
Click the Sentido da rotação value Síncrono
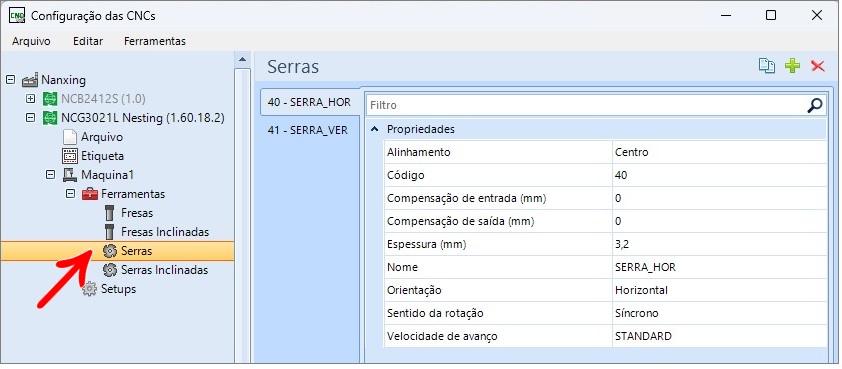click(x=719, y=313)
